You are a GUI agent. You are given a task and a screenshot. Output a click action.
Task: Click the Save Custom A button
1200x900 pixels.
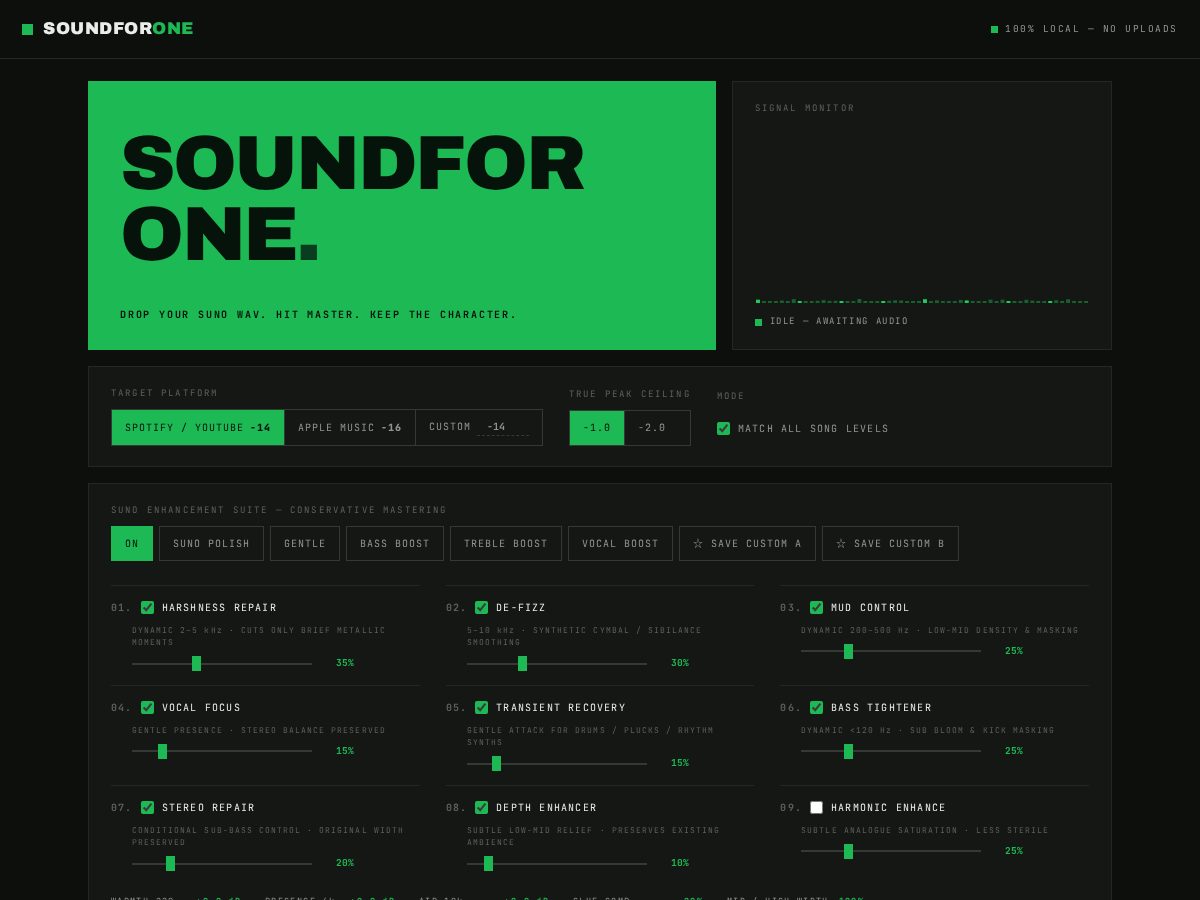(x=747, y=543)
